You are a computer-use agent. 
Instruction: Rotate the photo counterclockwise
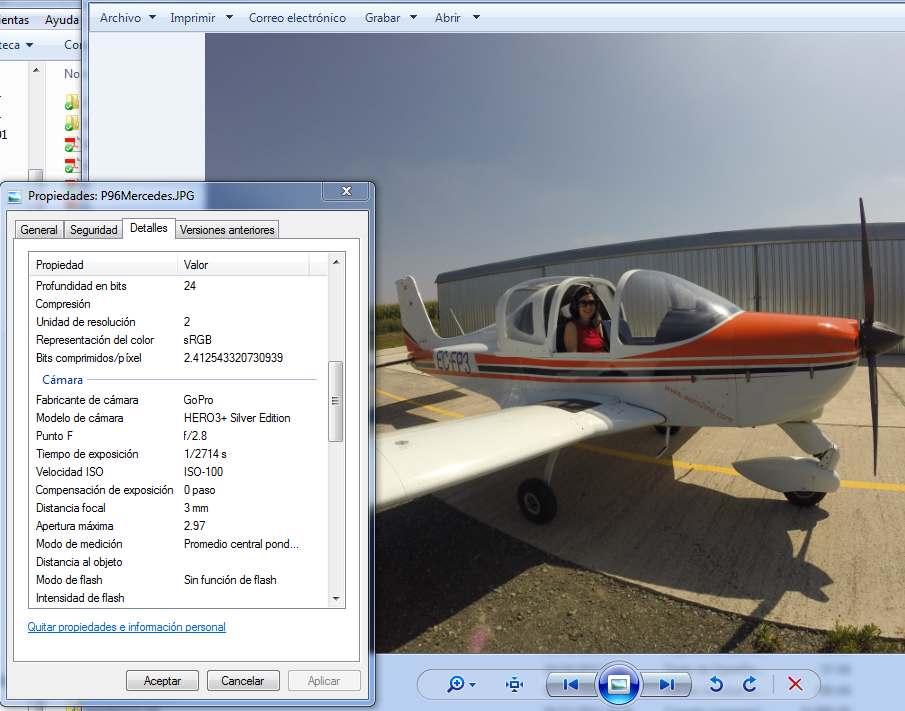716,684
